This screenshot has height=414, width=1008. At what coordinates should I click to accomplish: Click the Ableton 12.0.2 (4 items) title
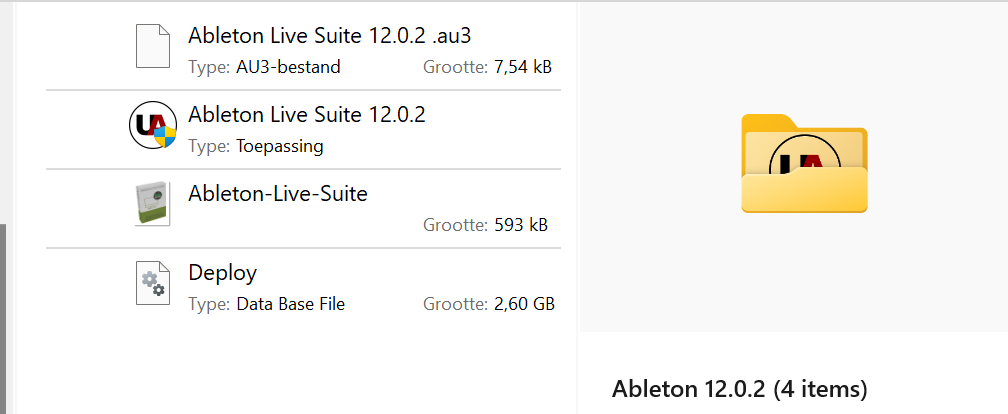click(739, 389)
